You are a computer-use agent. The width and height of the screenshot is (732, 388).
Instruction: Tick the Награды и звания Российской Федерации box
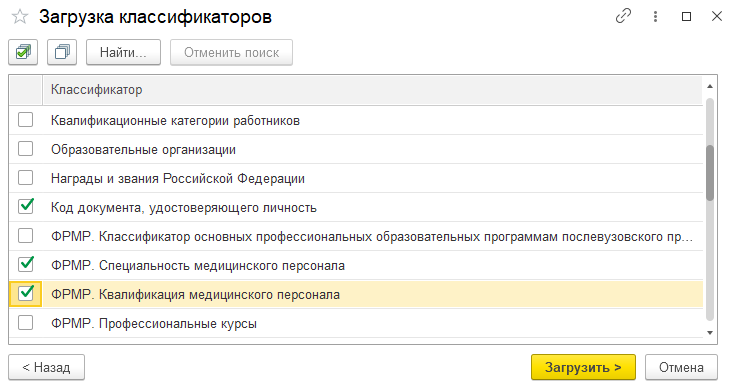click(x=26, y=178)
